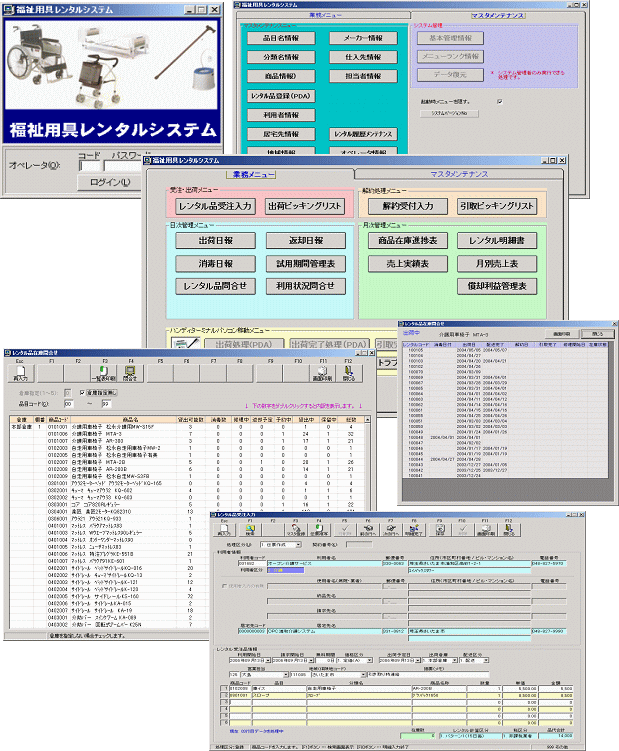Click the greyed F5 checkmark icon in order entry
Screen dimensions: 619x751
pos(345,529)
